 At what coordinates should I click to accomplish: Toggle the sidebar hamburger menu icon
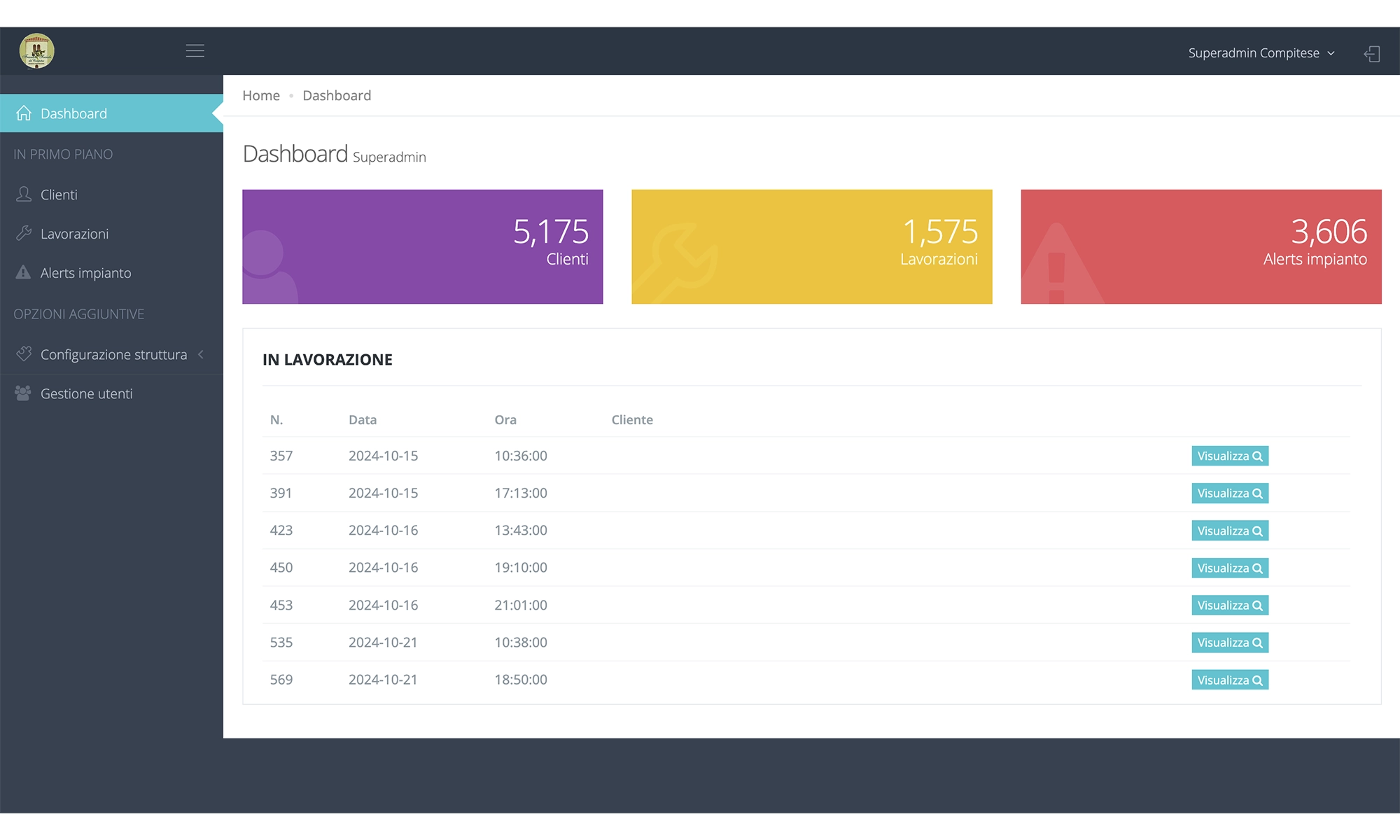tap(195, 50)
